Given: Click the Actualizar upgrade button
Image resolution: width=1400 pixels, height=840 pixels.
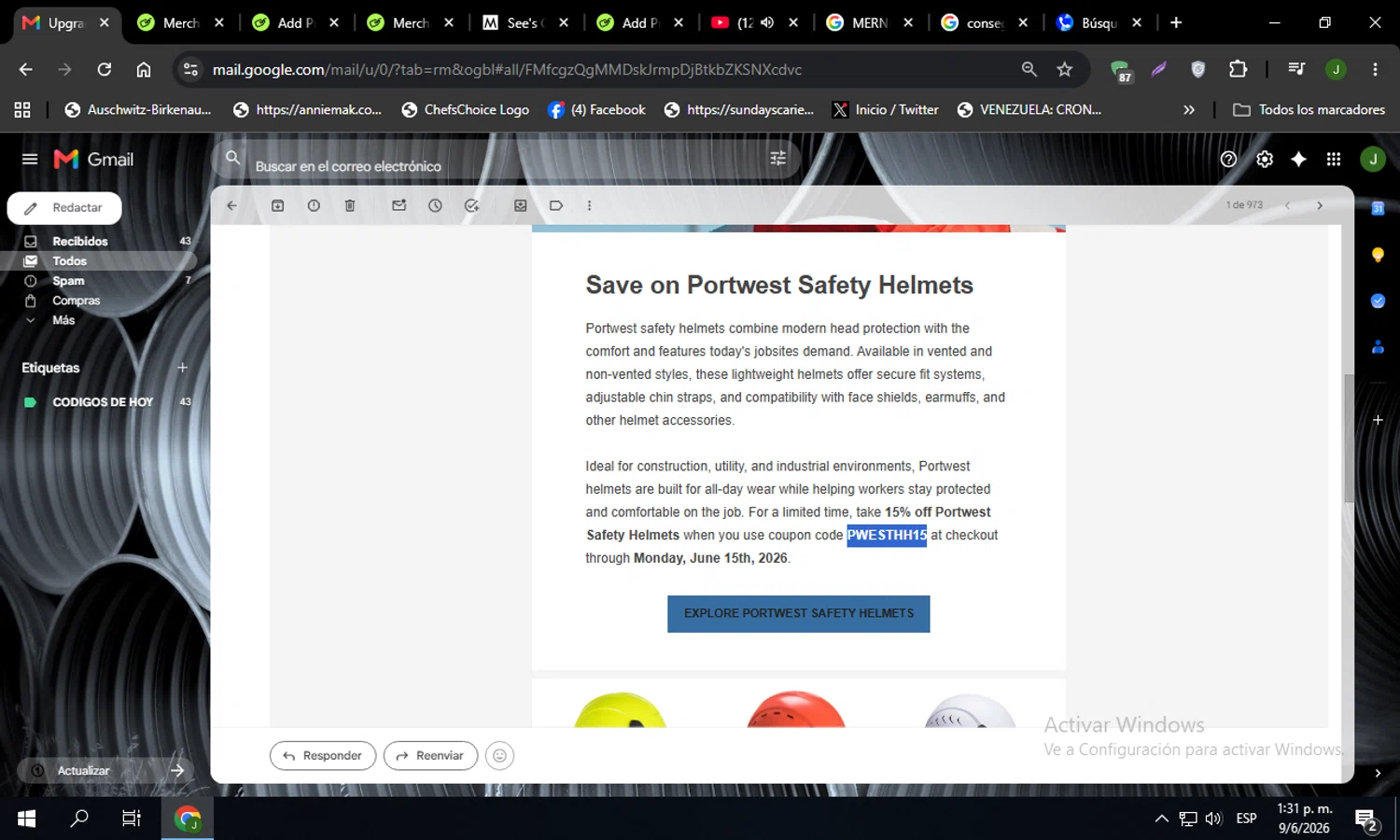Looking at the screenshot, I should click(x=105, y=770).
